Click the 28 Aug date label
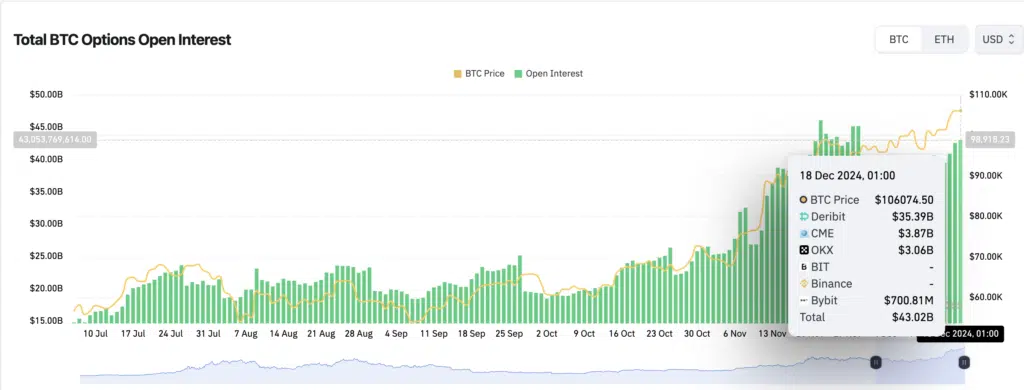This screenshot has width=1024, height=390. [359, 334]
